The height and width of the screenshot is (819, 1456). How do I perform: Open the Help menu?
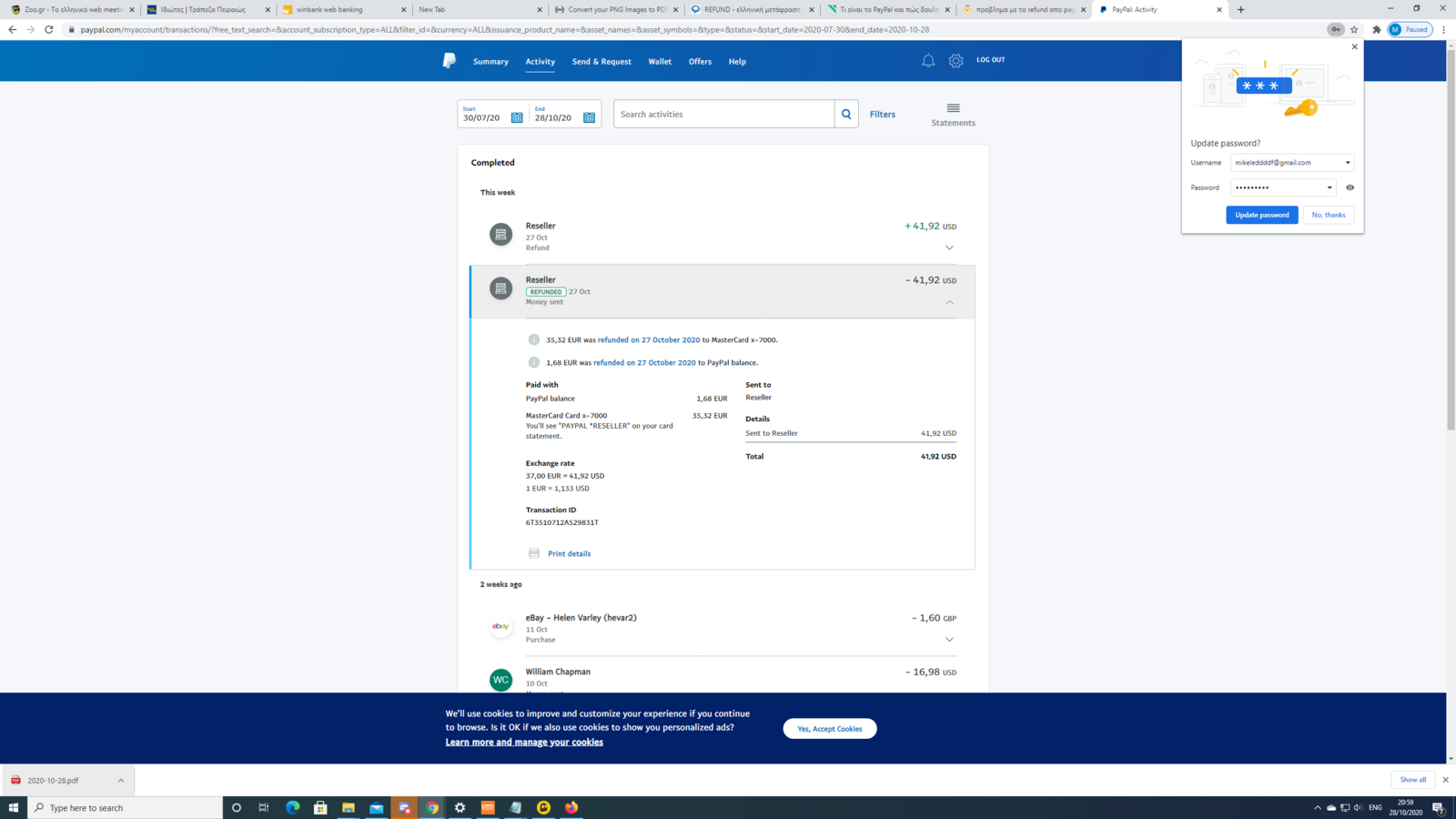pyautogui.click(x=737, y=62)
